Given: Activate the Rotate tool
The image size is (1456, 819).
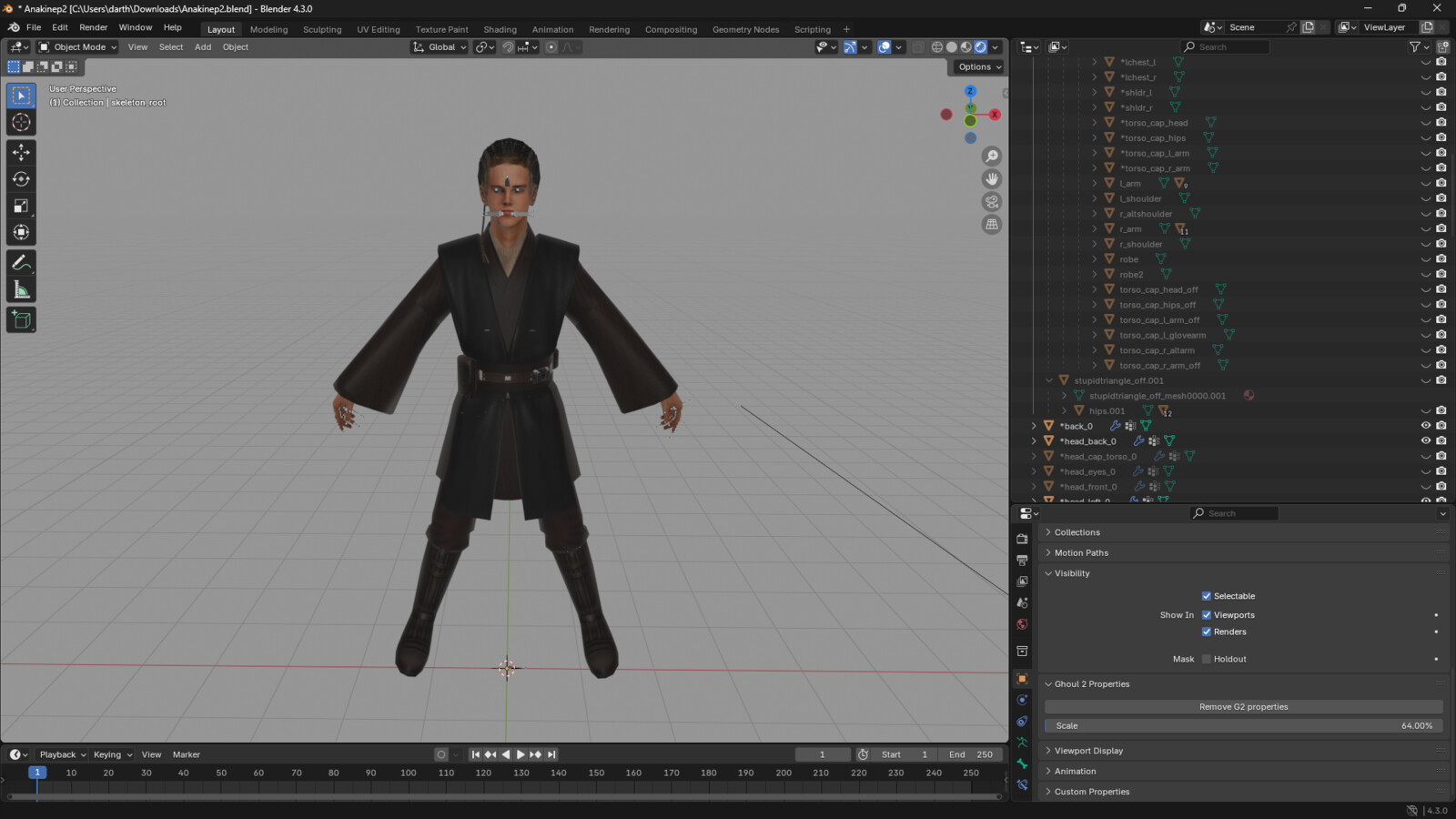Looking at the screenshot, I should [21, 179].
